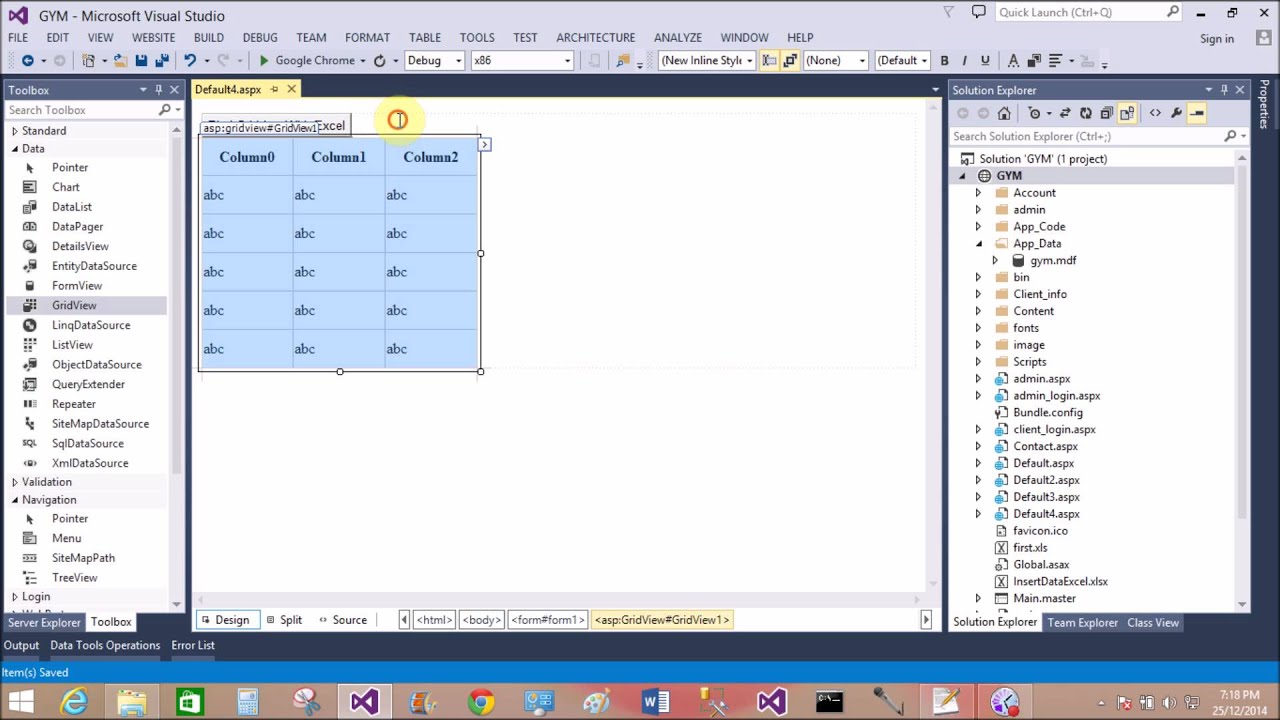
Task: Click the Pending Changes Filter icon
Action: (1035, 113)
